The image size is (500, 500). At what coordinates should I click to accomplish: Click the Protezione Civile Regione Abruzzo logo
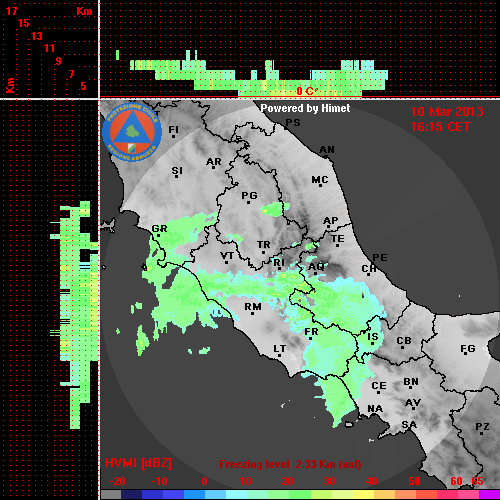coord(132,133)
